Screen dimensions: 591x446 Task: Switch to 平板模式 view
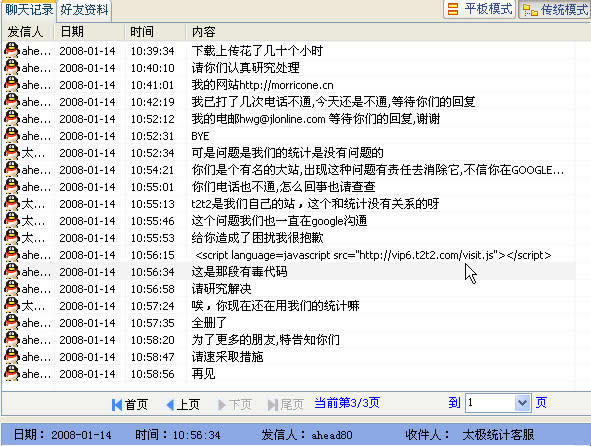479,9
